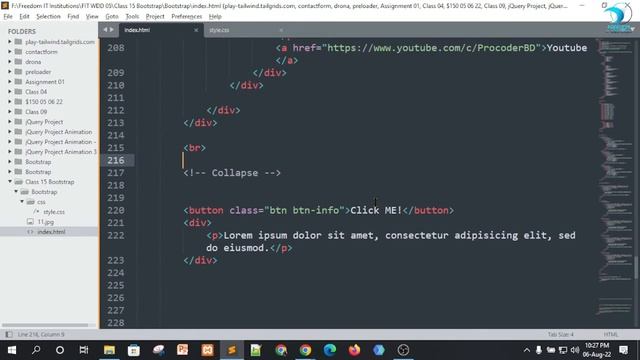Click the open css folder icon
Image resolution: width=640 pixels, height=360 pixels.
[31, 202]
